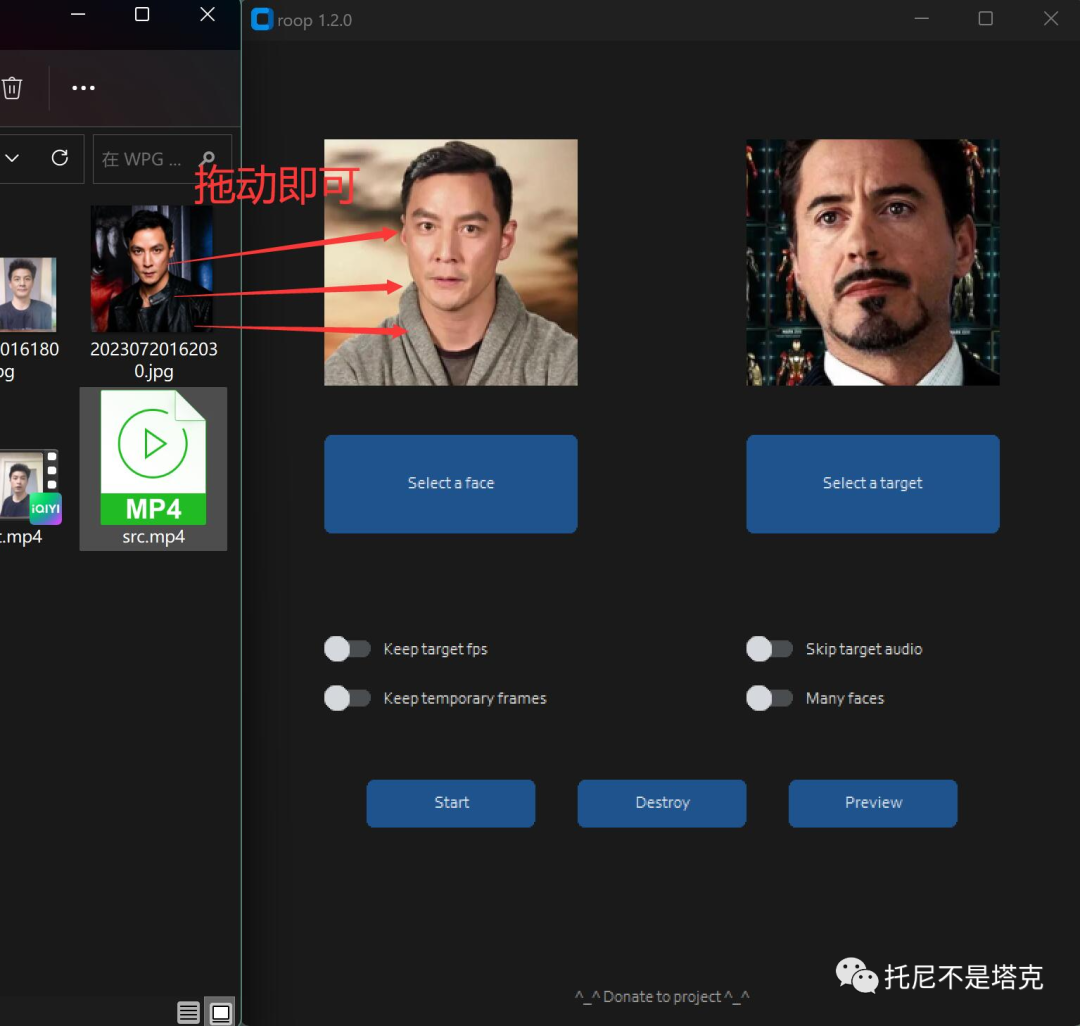Click the Donate to project link
This screenshot has height=1026, width=1080.
pos(661,996)
